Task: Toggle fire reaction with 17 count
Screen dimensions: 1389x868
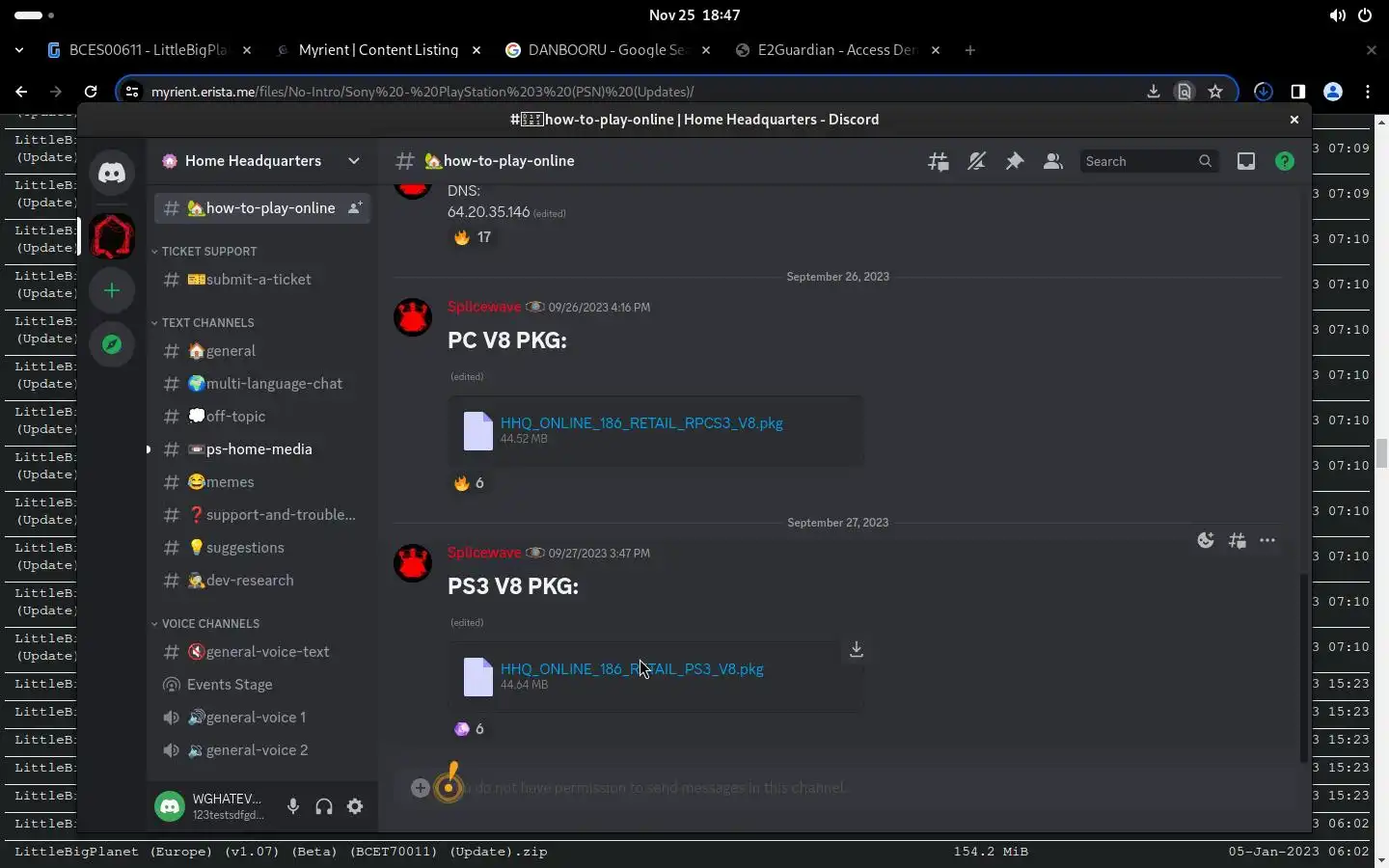Action: [x=473, y=237]
